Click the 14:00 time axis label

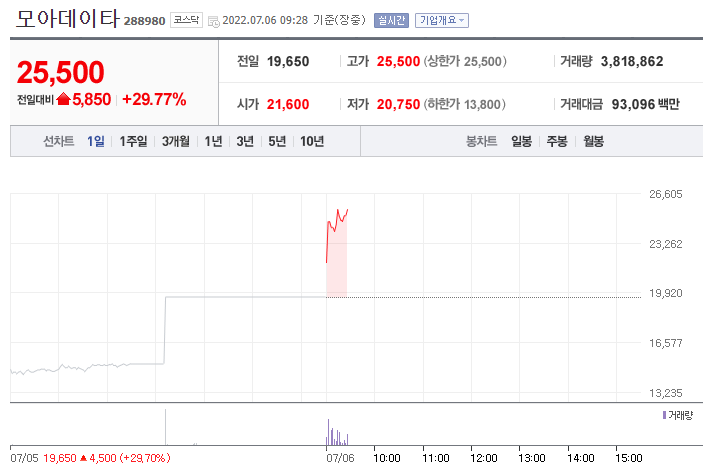(x=581, y=458)
